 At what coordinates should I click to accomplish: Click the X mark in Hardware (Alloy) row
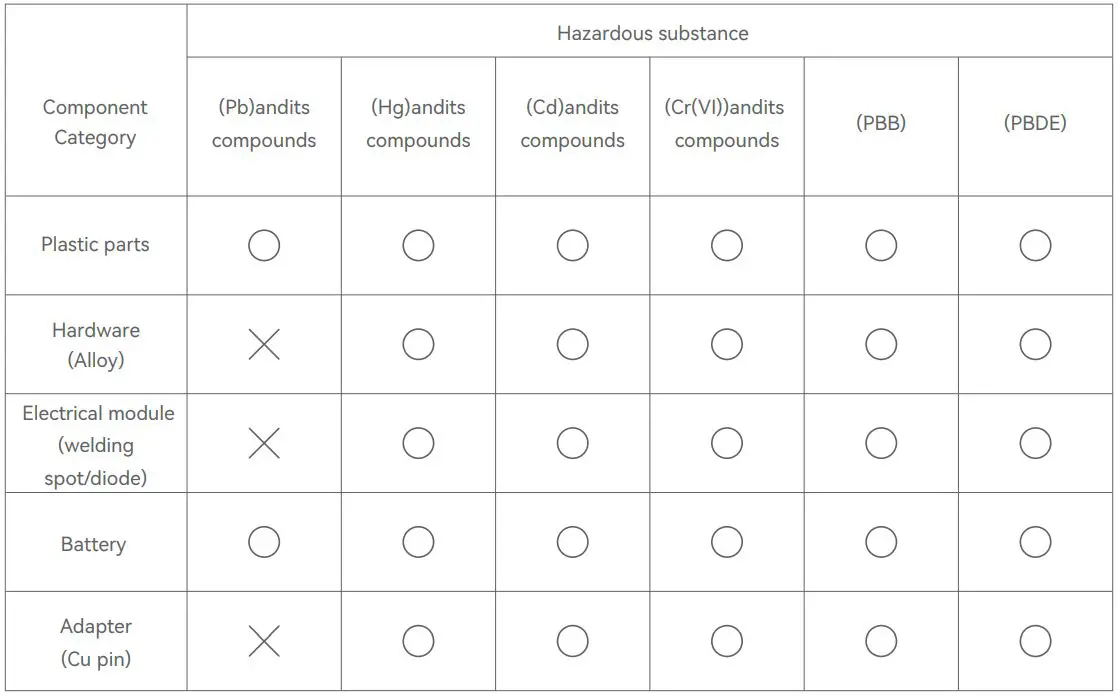[x=264, y=345]
